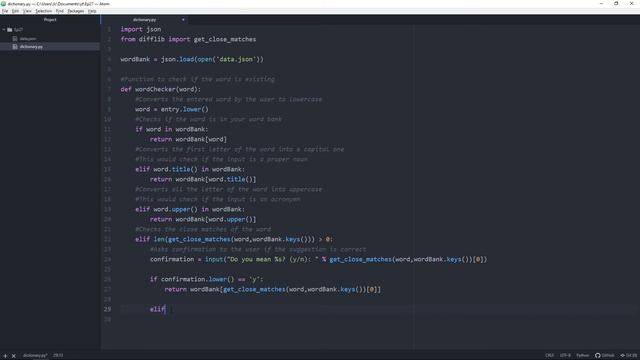The image size is (640, 360).
Task: Click the 'def wordChecker(word):' line
Action: (x=160, y=89)
